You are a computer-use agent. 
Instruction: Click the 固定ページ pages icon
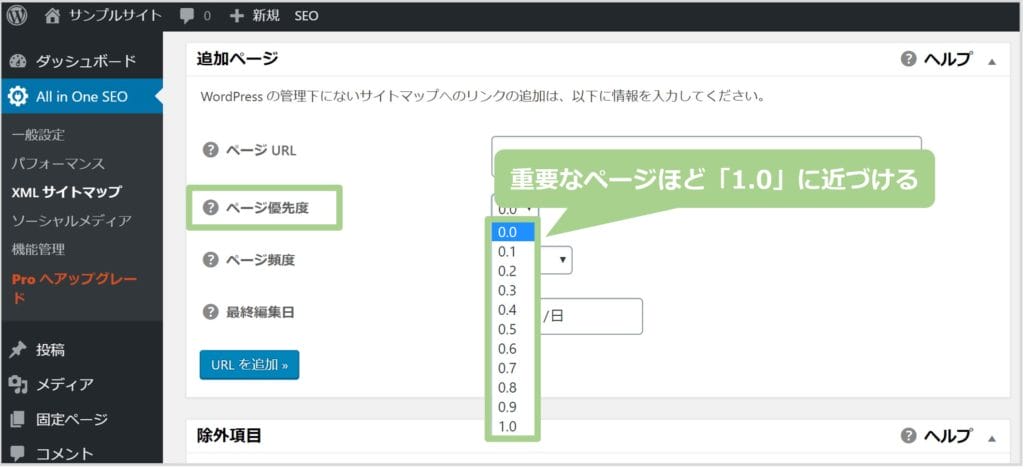(18, 419)
